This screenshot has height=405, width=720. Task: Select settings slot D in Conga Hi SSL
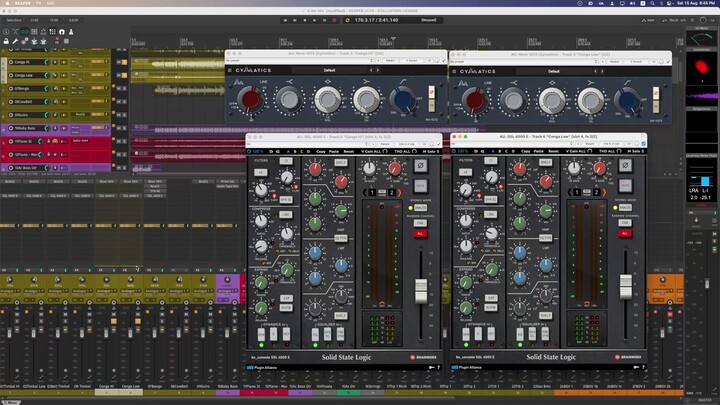pos(308,151)
